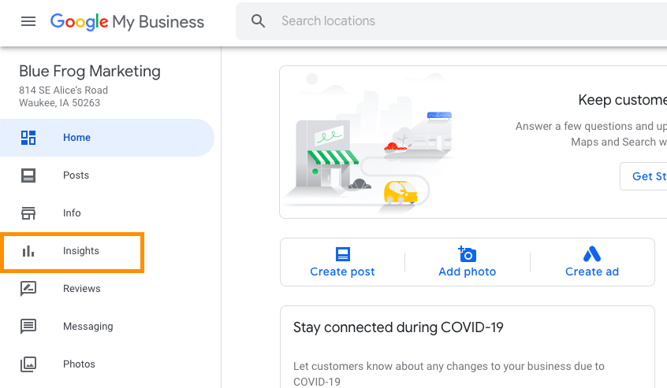Click the Google My Business logo
The height and width of the screenshot is (388, 667).
click(x=127, y=22)
